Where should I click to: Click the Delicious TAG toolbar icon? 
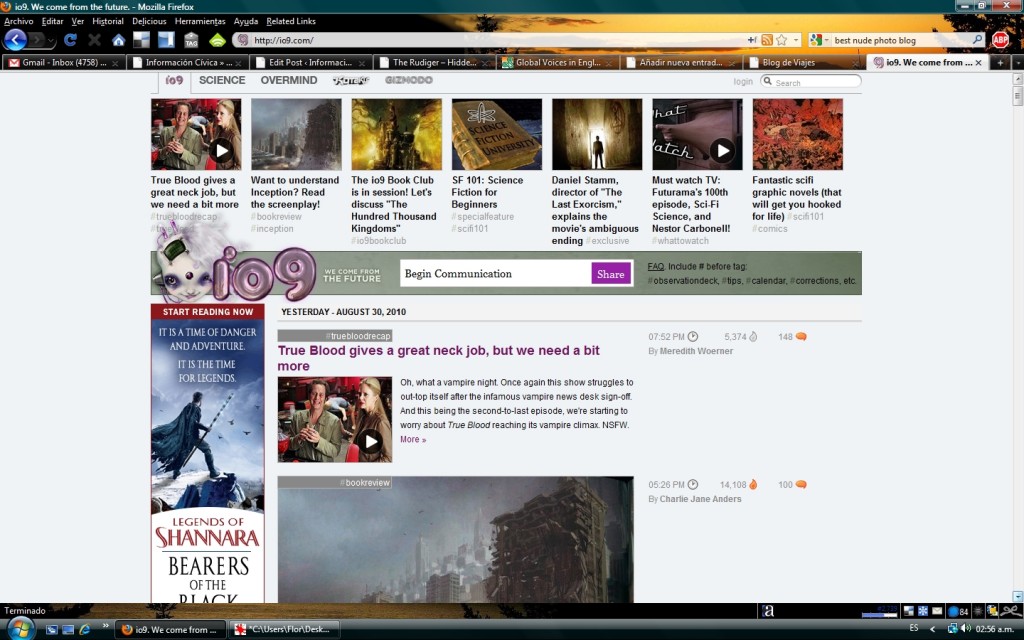coord(191,40)
